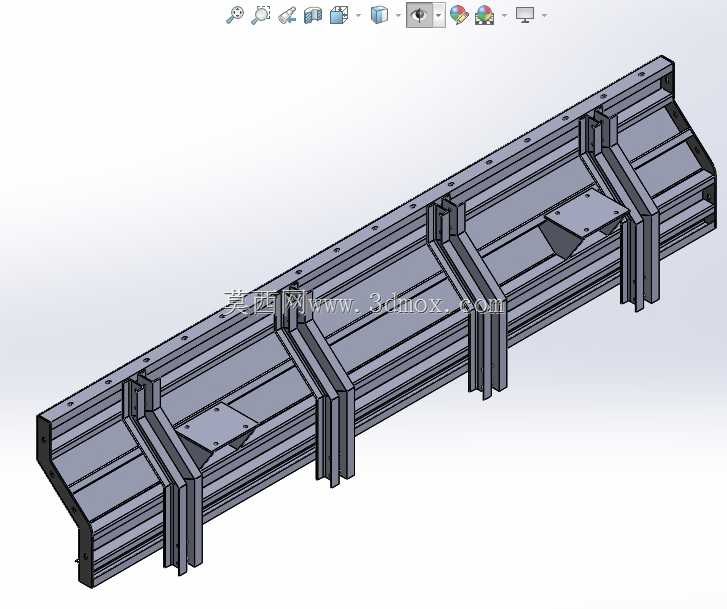Click the Display Style cube icon
The width and height of the screenshot is (727, 609).
379,15
